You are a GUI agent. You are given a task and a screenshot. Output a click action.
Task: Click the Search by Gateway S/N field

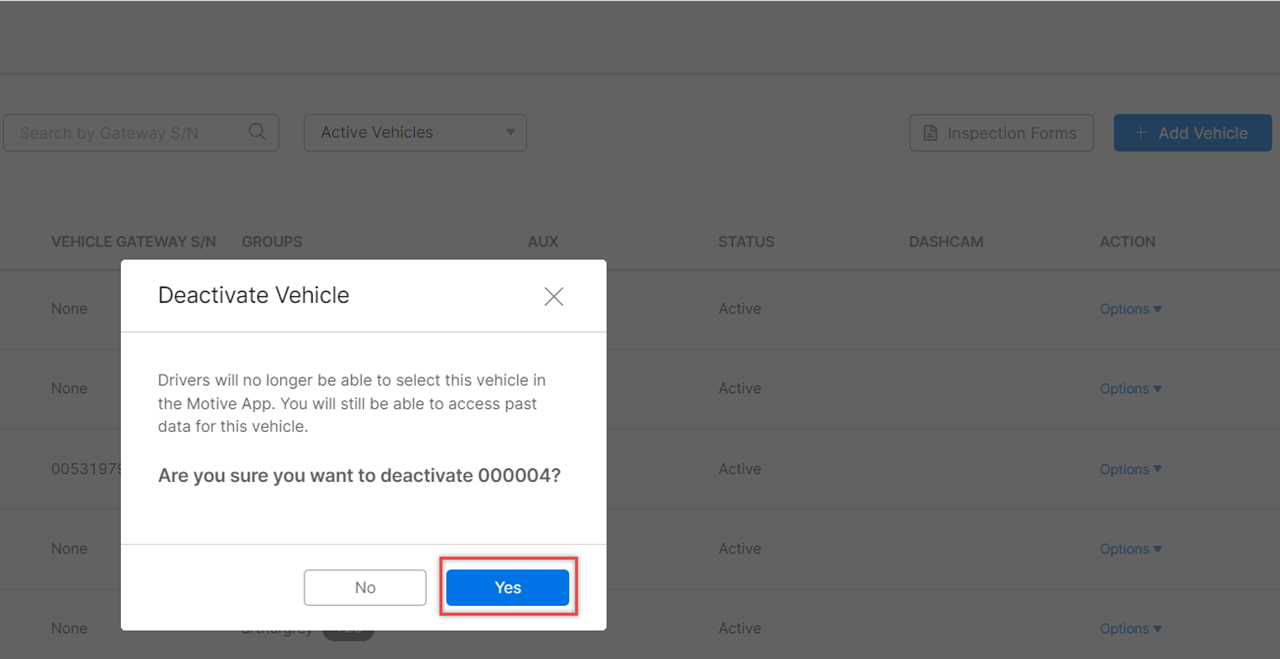141,133
